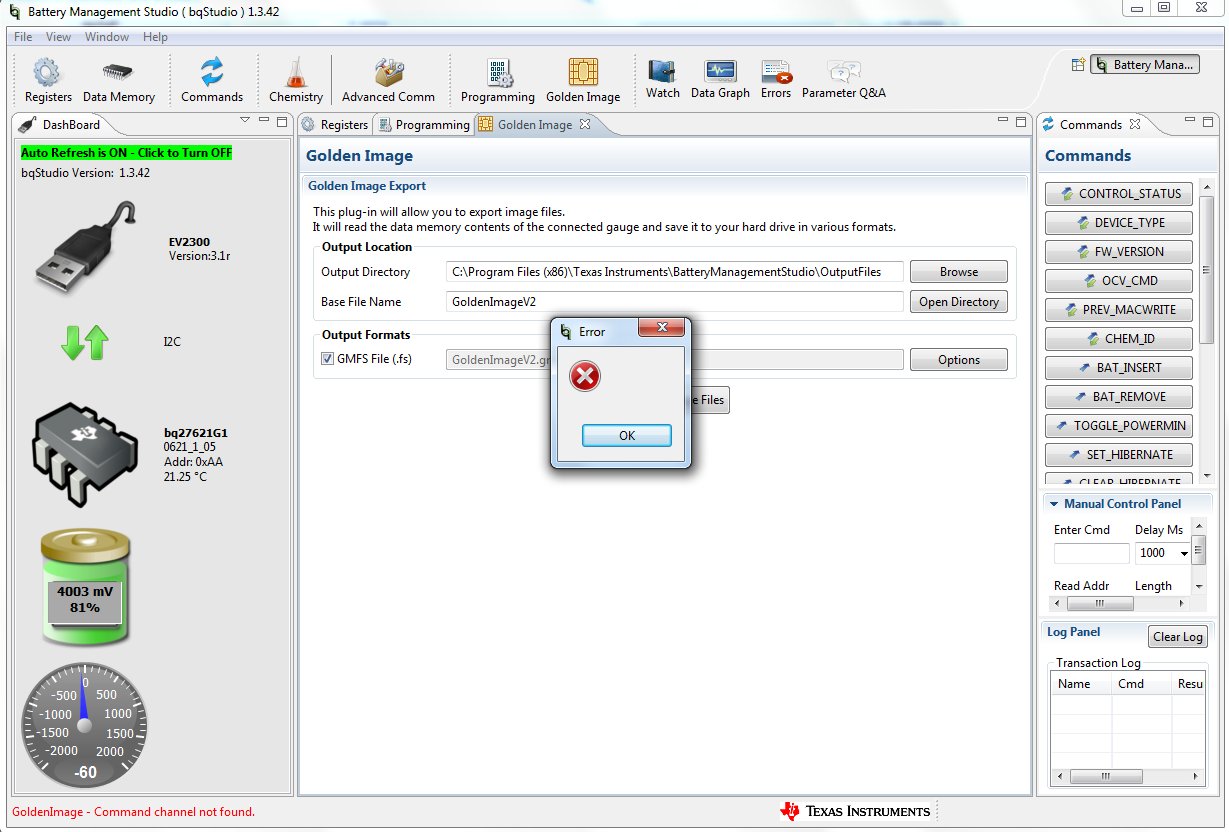Click the Browse button
Viewport: 1229px width, 832px height.
(959, 272)
